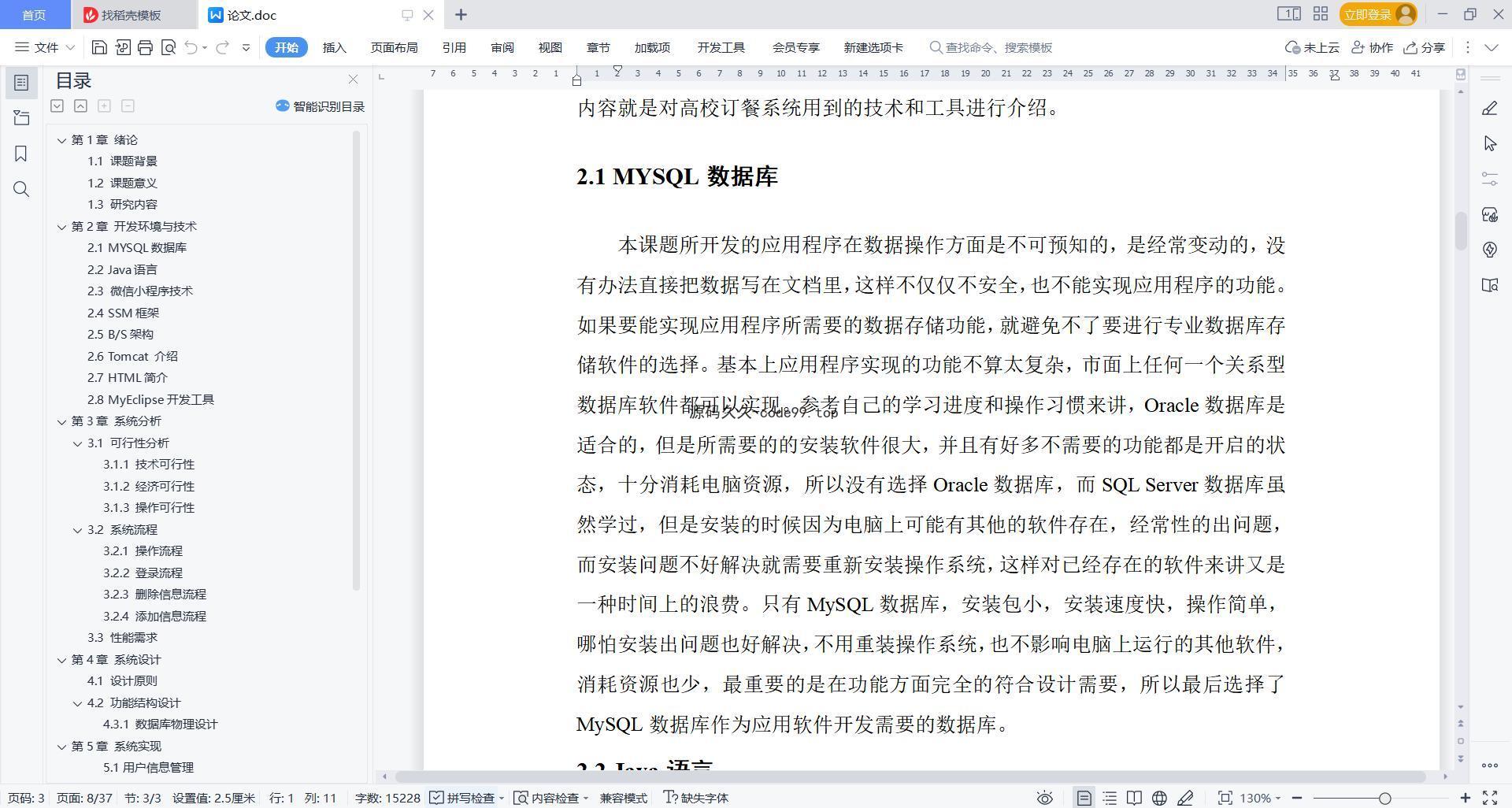This screenshot has height=808, width=1512.
Task: Click 立即登录 login button
Action: (x=1377, y=14)
